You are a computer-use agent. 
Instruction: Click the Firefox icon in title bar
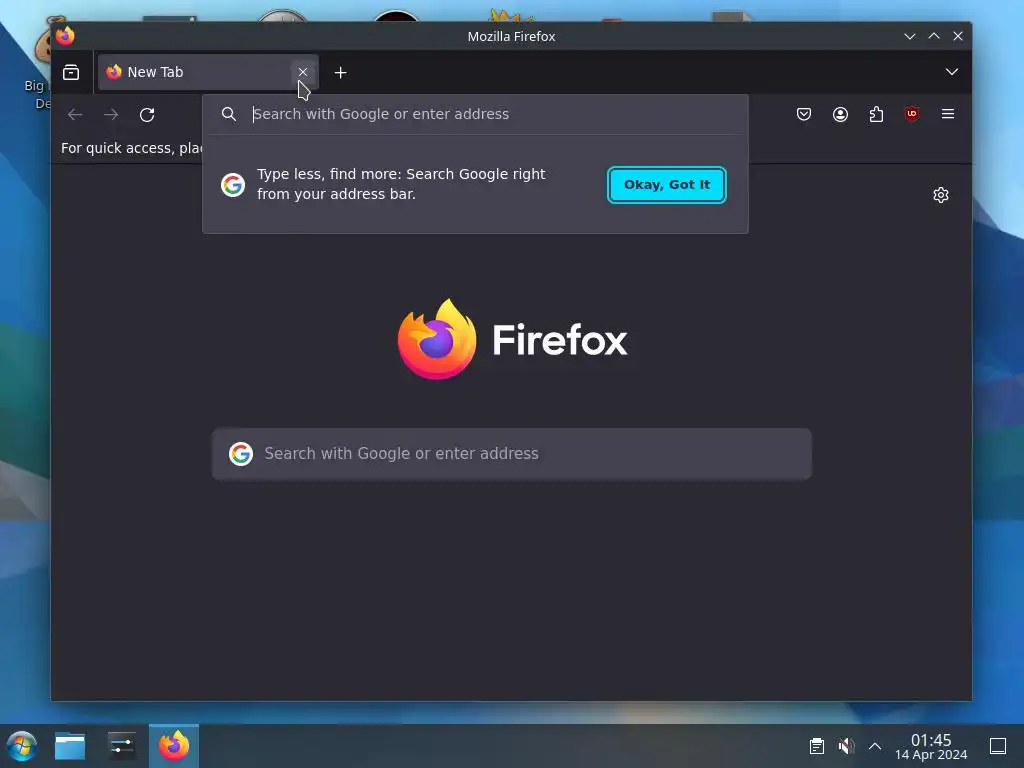click(65, 36)
